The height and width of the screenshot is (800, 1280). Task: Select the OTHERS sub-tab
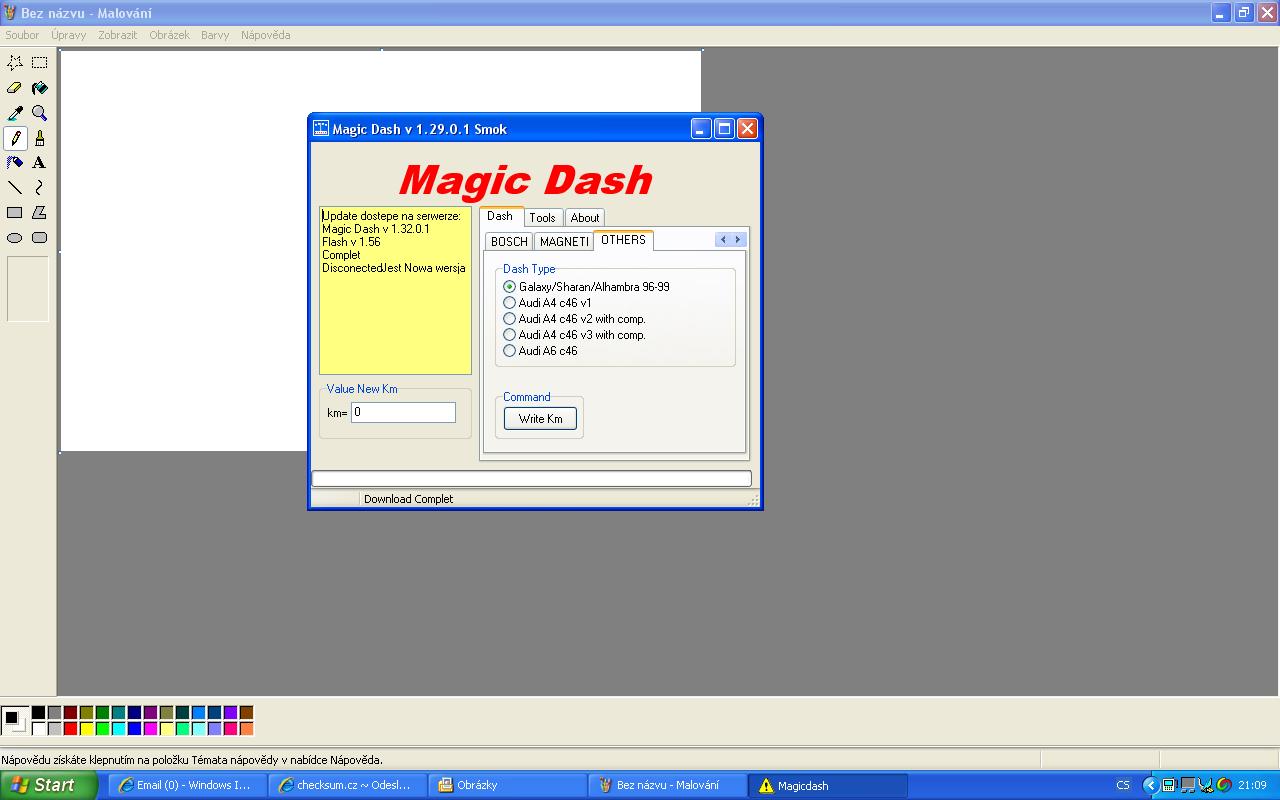pos(623,240)
